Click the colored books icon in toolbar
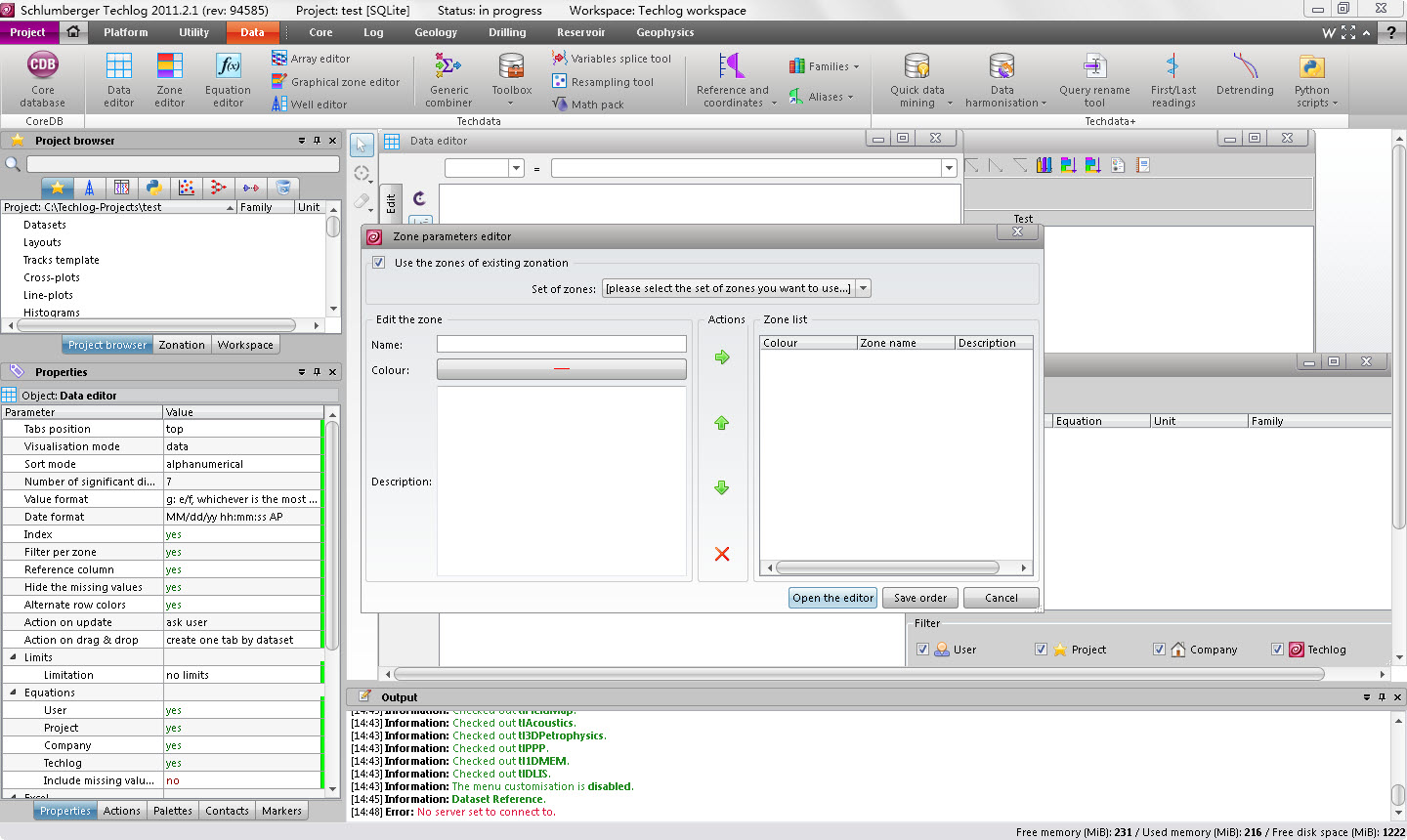Image resolution: width=1407 pixels, height=840 pixels. (x=1045, y=165)
